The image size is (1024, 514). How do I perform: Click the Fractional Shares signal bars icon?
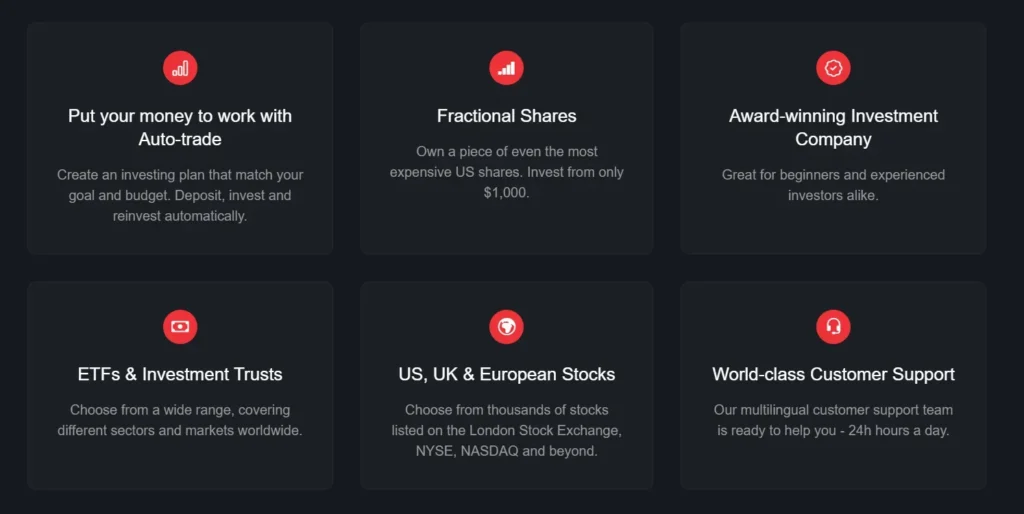pyautogui.click(x=506, y=68)
